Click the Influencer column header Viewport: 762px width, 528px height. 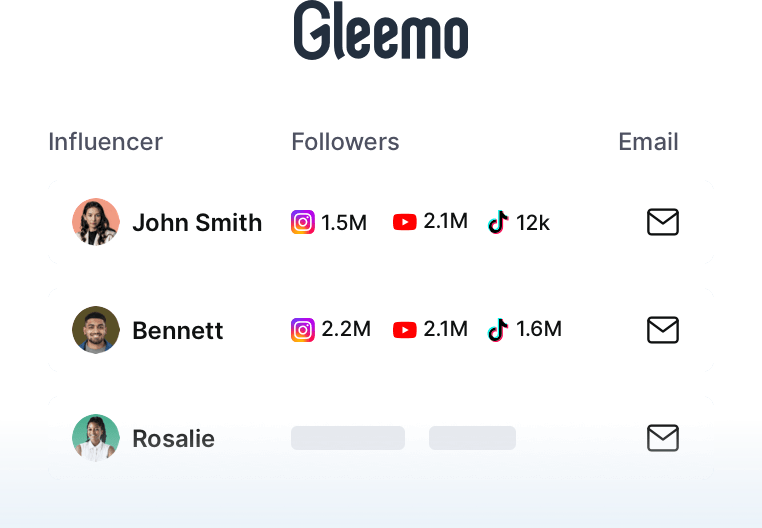(x=105, y=142)
